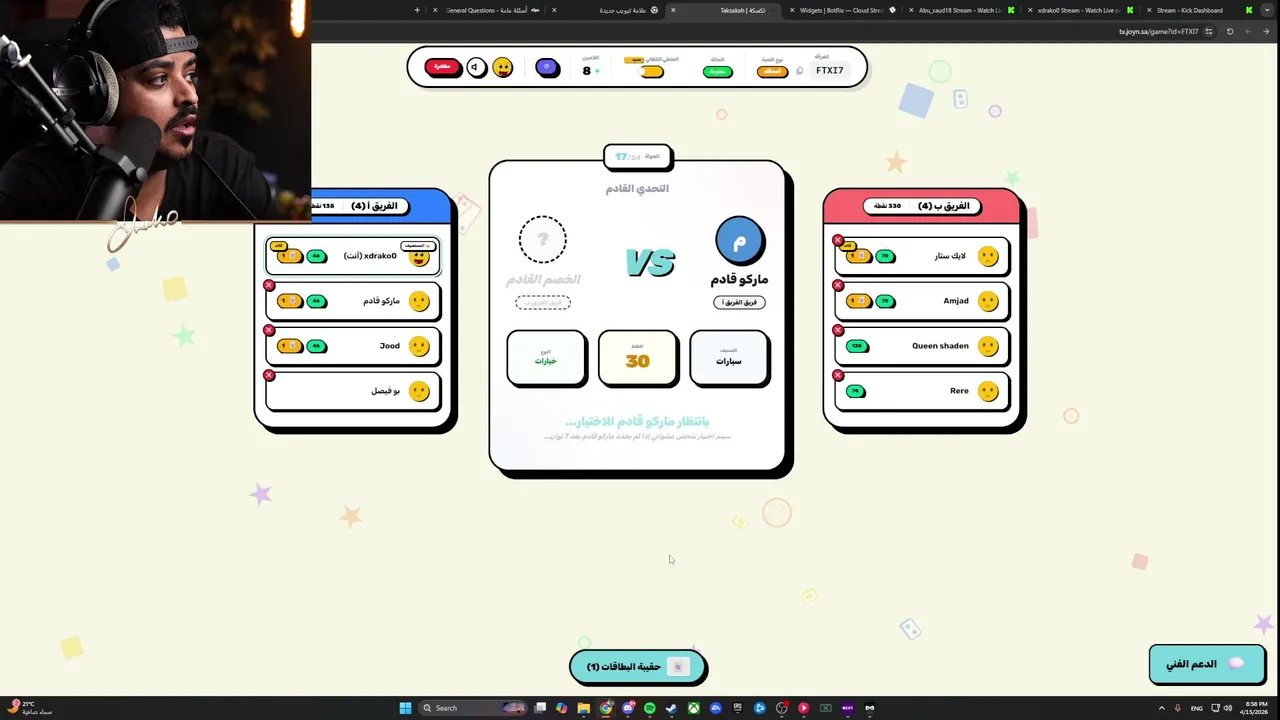
Task: Click the players count 8
Action: (587, 71)
